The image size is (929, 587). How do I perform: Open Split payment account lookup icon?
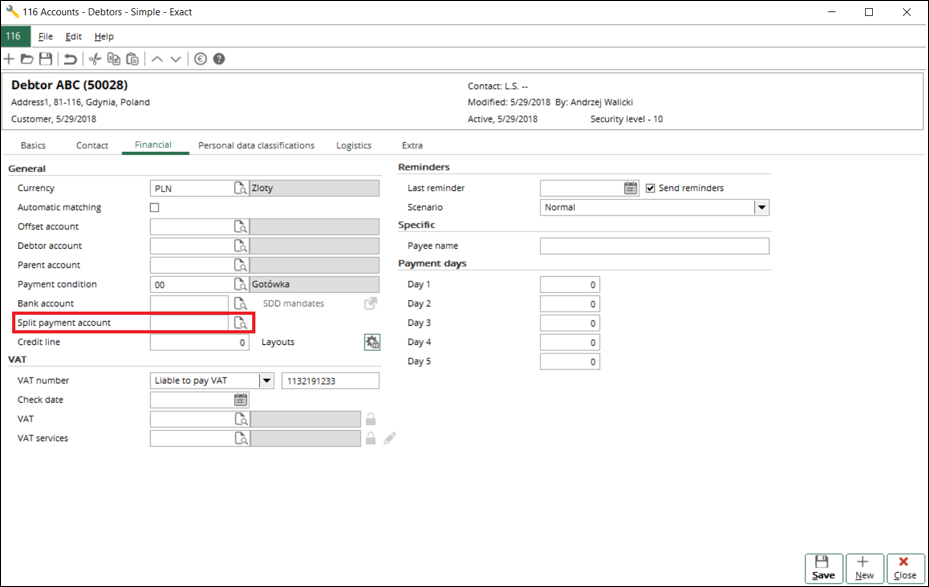[241, 323]
